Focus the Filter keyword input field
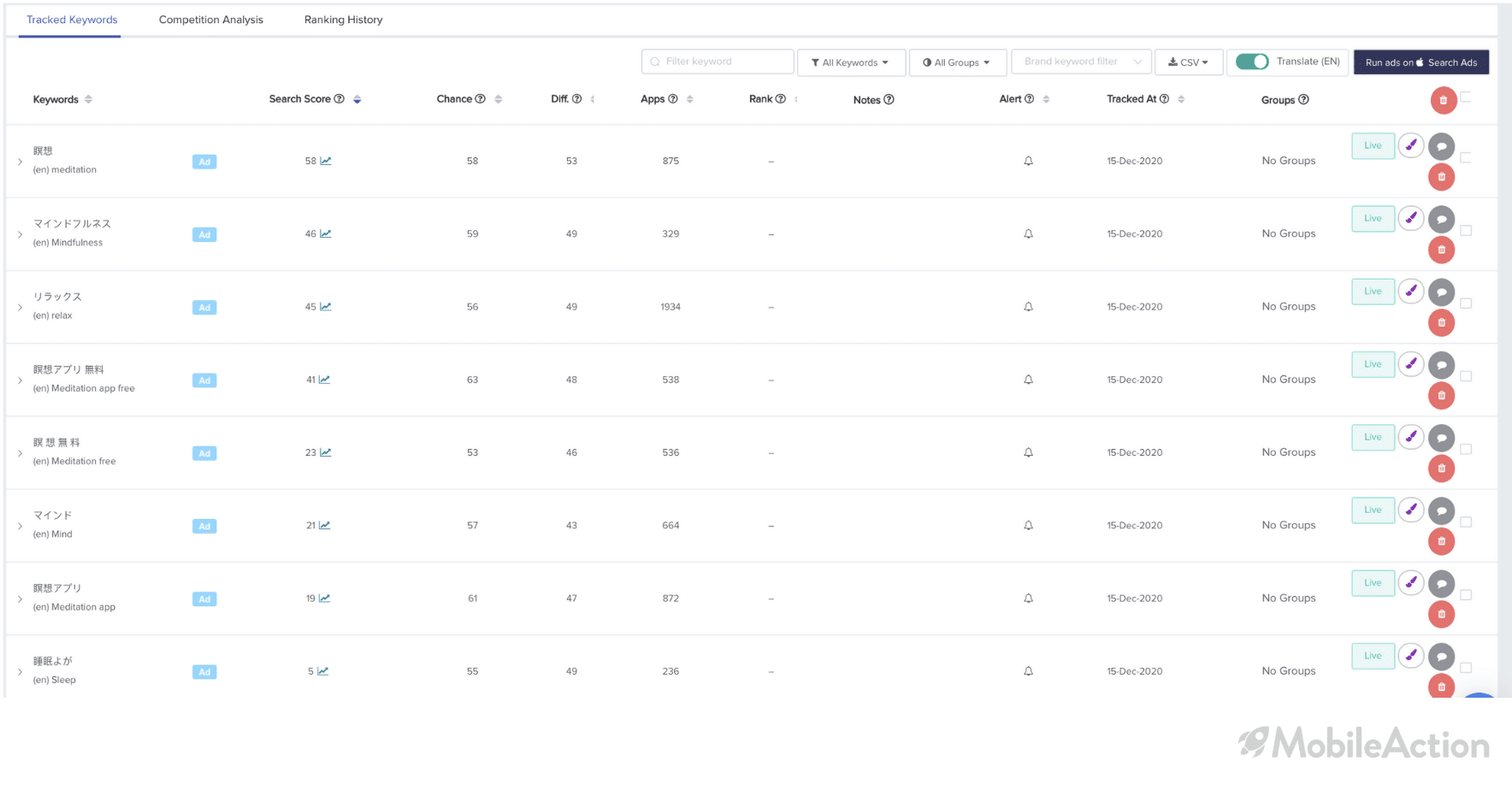Image resolution: width=1512 pixels, height=802 pixels. click(x=718, y=62)
